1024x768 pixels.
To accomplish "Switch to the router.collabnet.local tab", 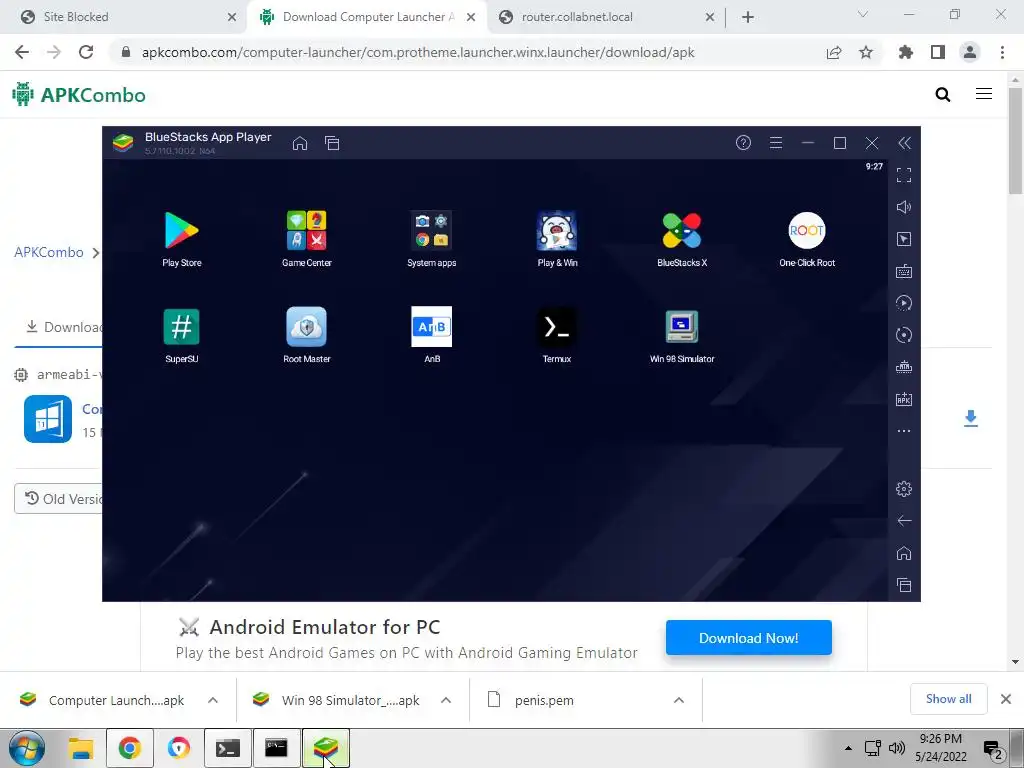I will [606, 17].
